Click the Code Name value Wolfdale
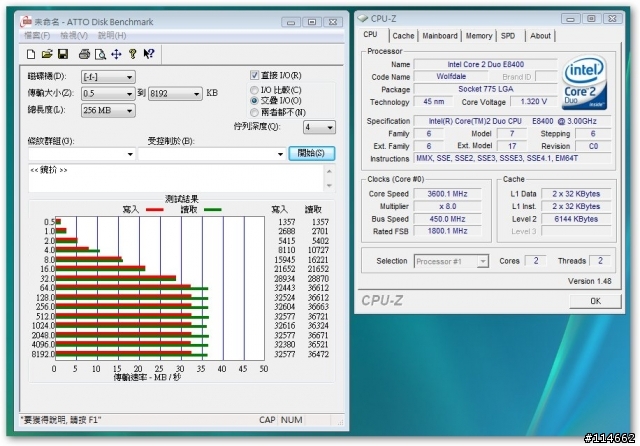 [451, 76]
